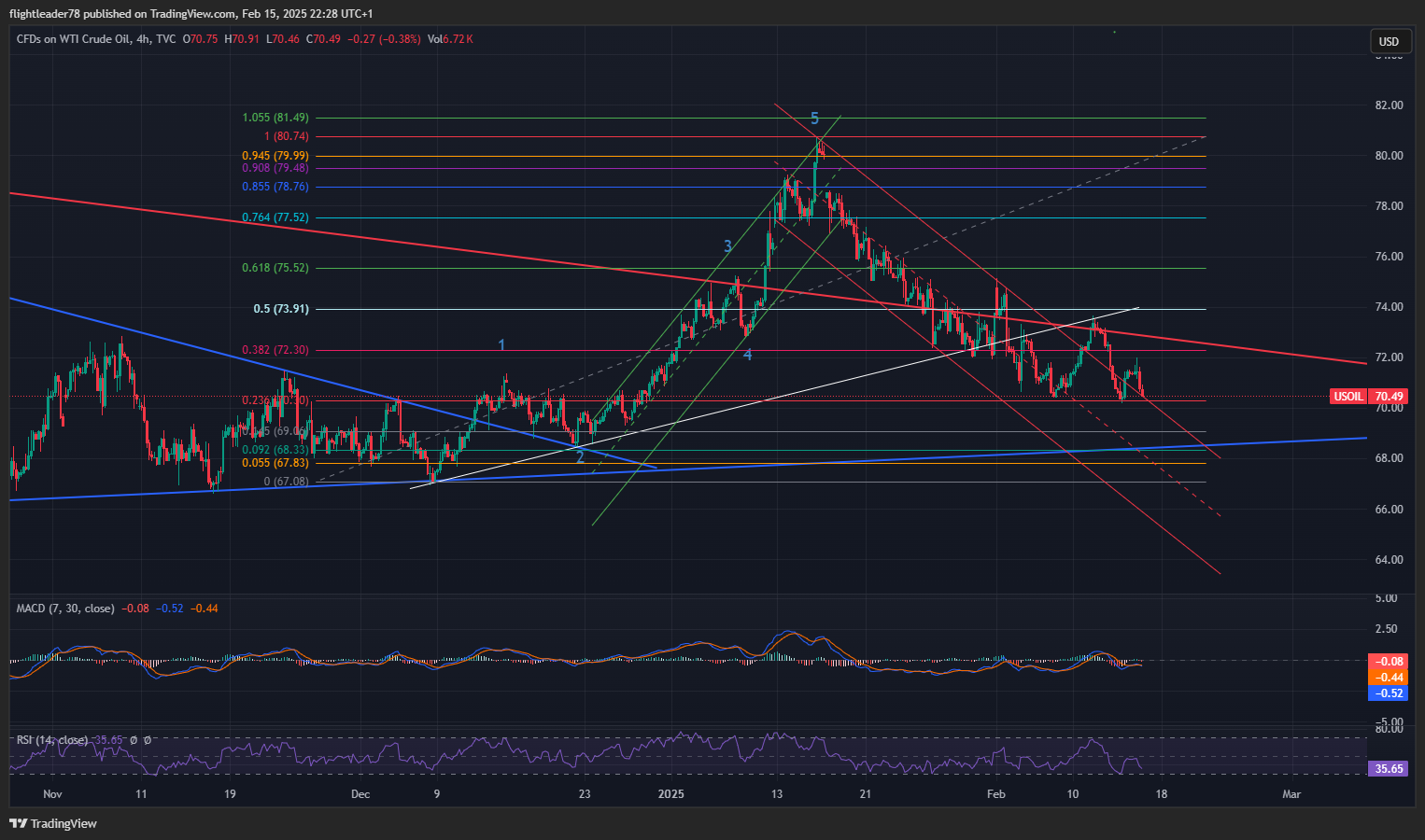
Task: Click the Elliott wave label 2 at the December low
Action: (580, 457)
